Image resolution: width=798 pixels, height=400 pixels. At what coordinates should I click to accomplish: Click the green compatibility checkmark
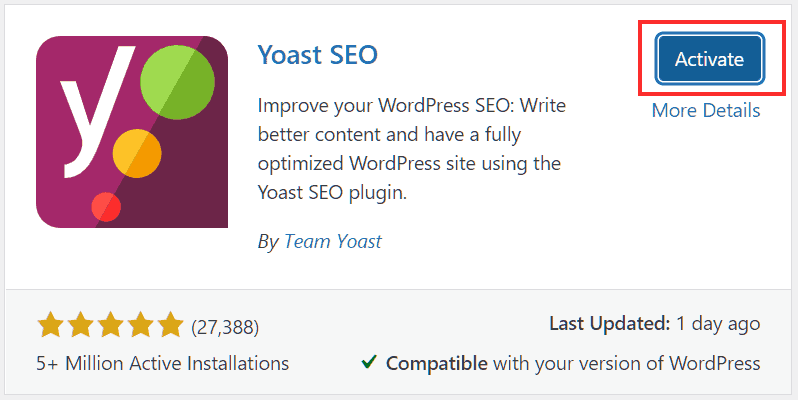pos(369,362)
